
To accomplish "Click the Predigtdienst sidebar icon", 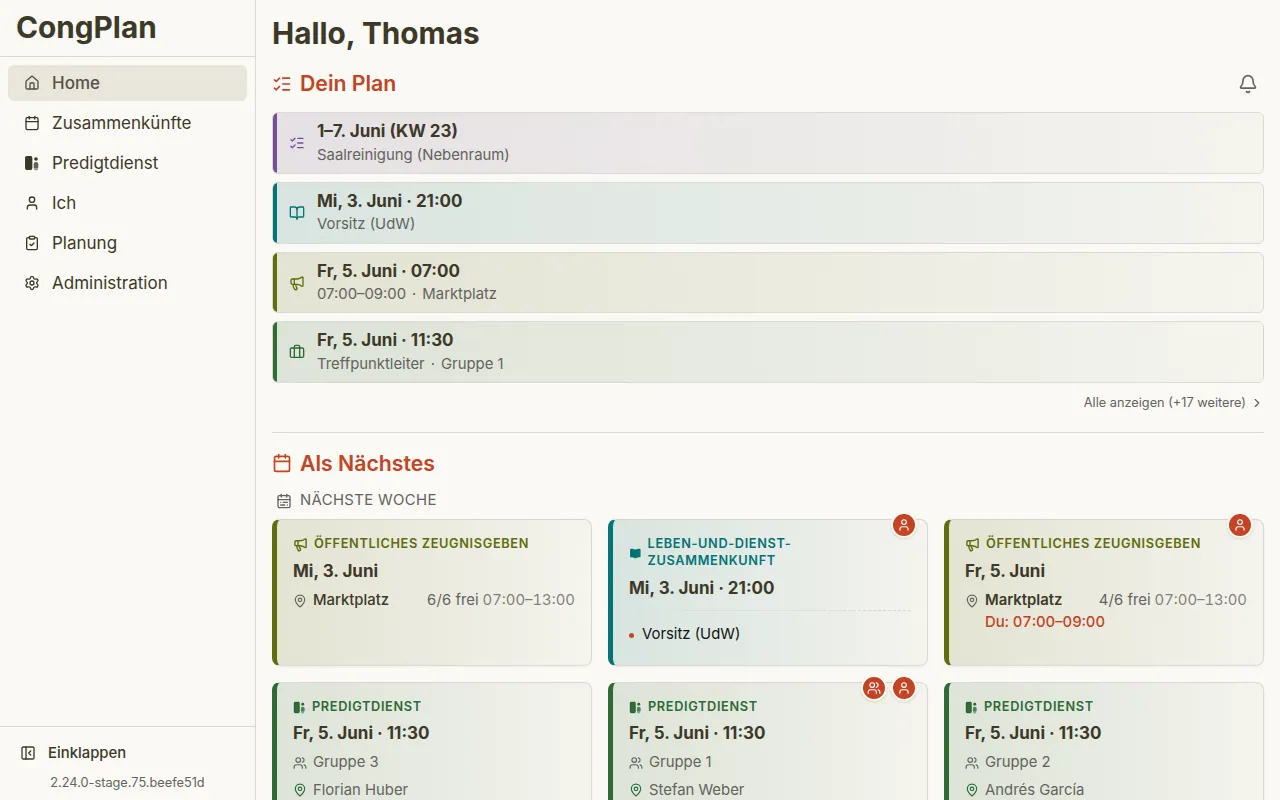I will point(32,163).
